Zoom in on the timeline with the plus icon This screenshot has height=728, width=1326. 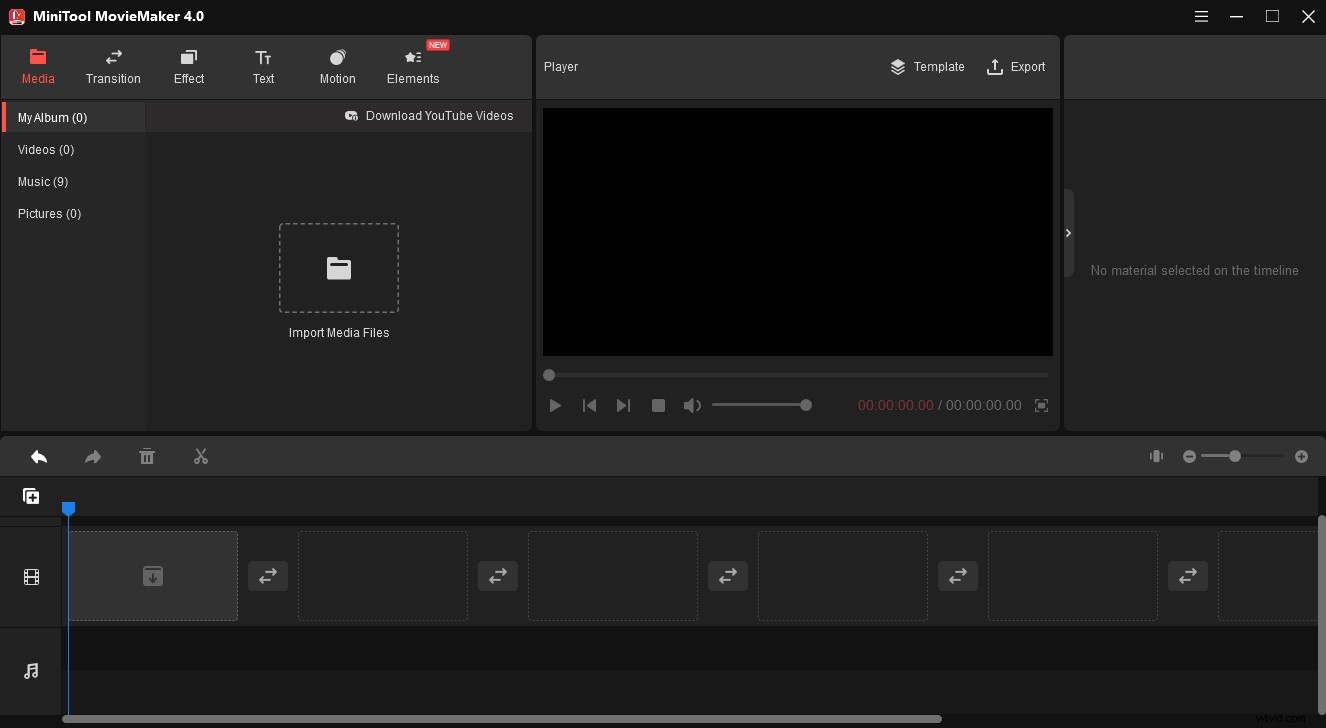pyautogui.click(x=1302, y=456)
